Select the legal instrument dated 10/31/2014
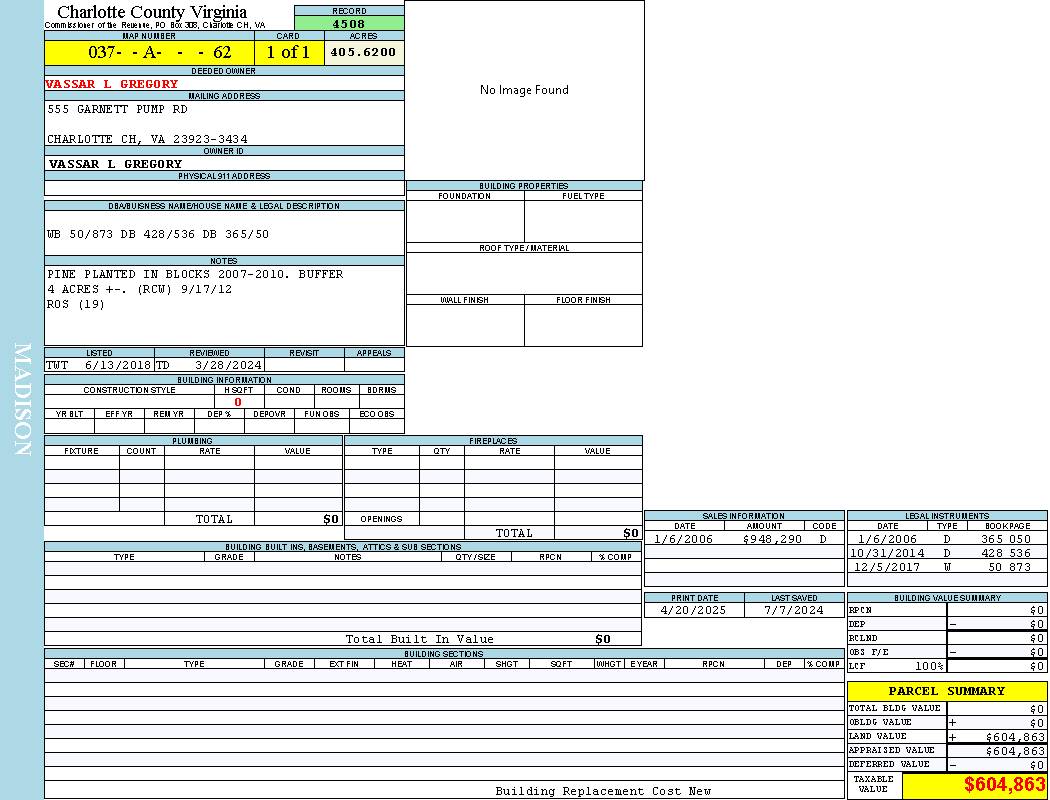 click(x=887, y=553)
